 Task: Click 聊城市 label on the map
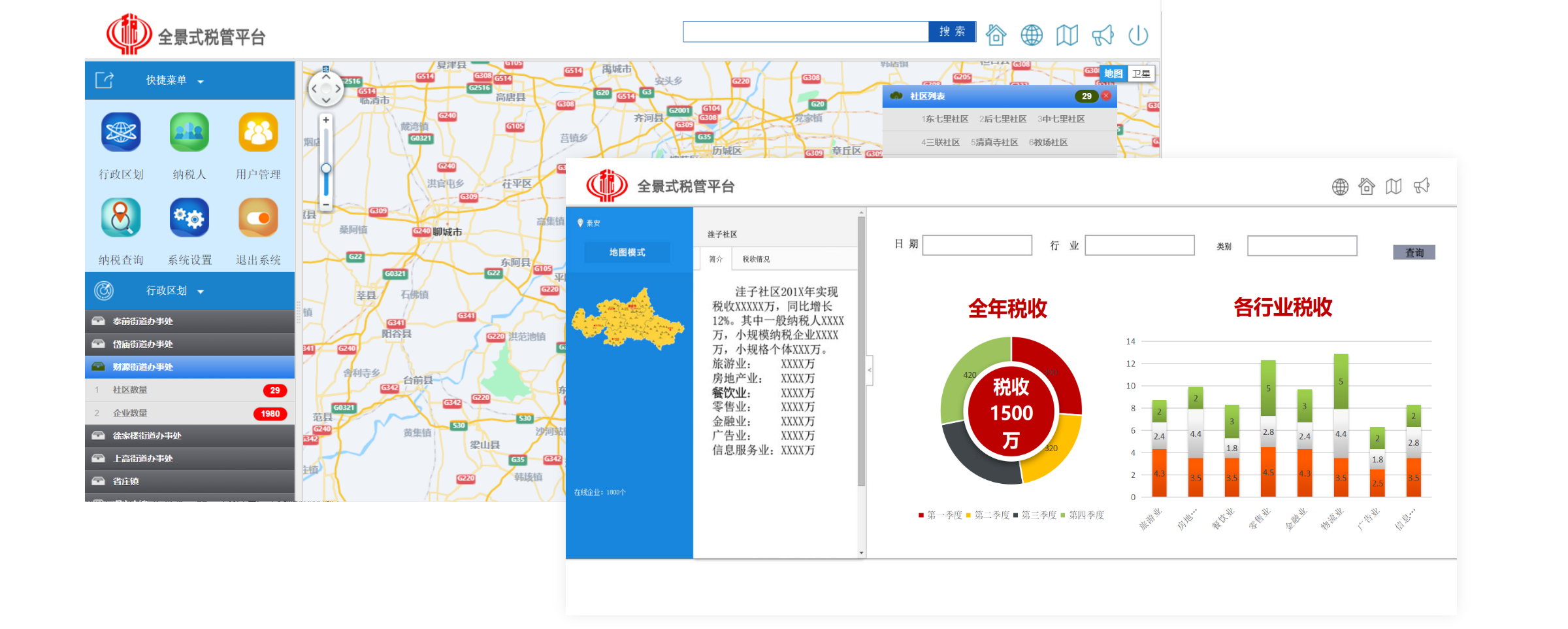tap(448, 232)
